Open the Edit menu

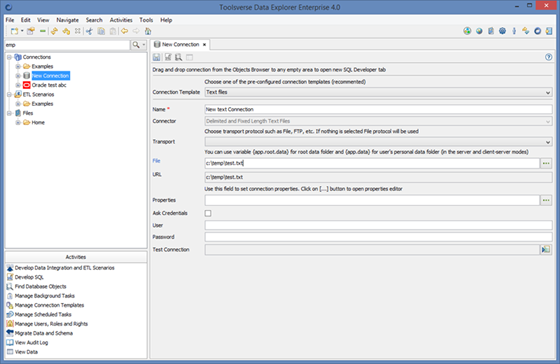(x=25, y=20)
